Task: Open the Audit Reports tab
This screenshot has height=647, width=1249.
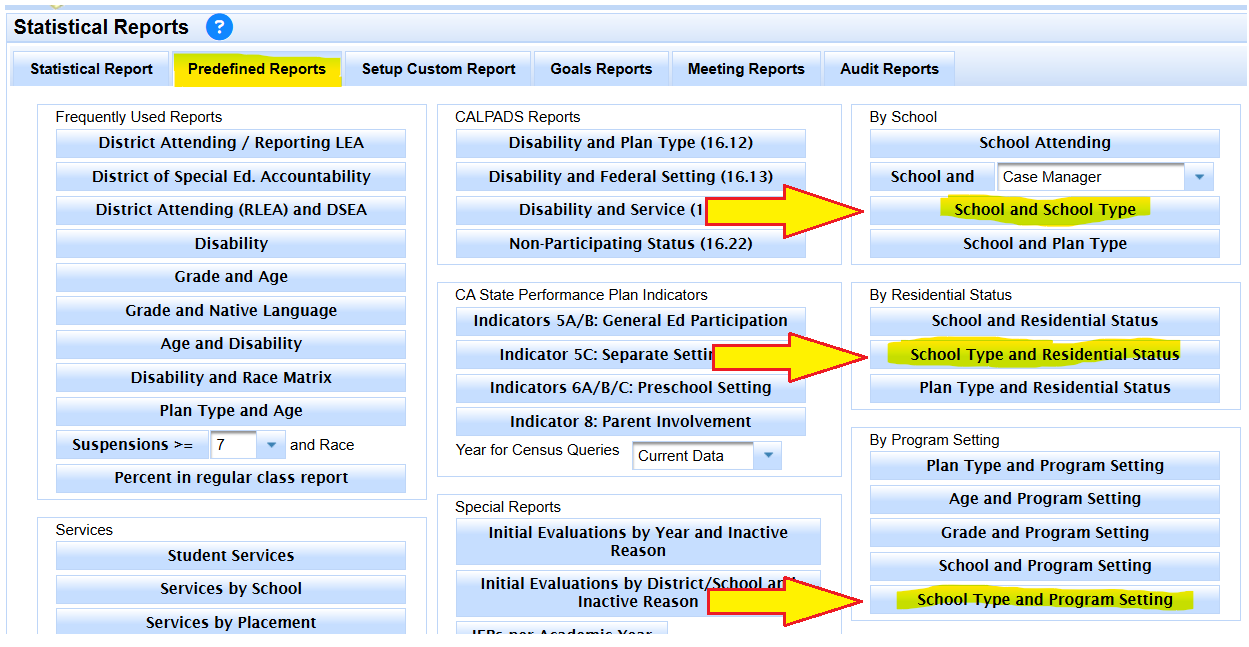Action: click(889, 69)
